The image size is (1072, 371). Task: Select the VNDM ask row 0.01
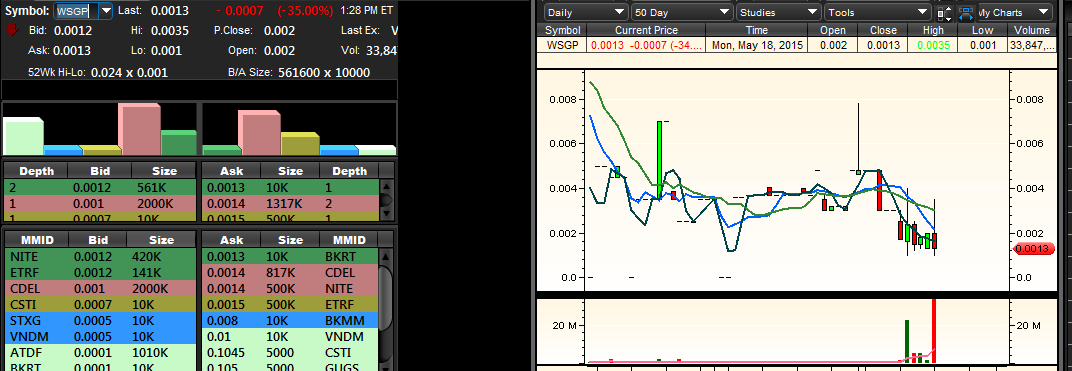click(291, 336)
